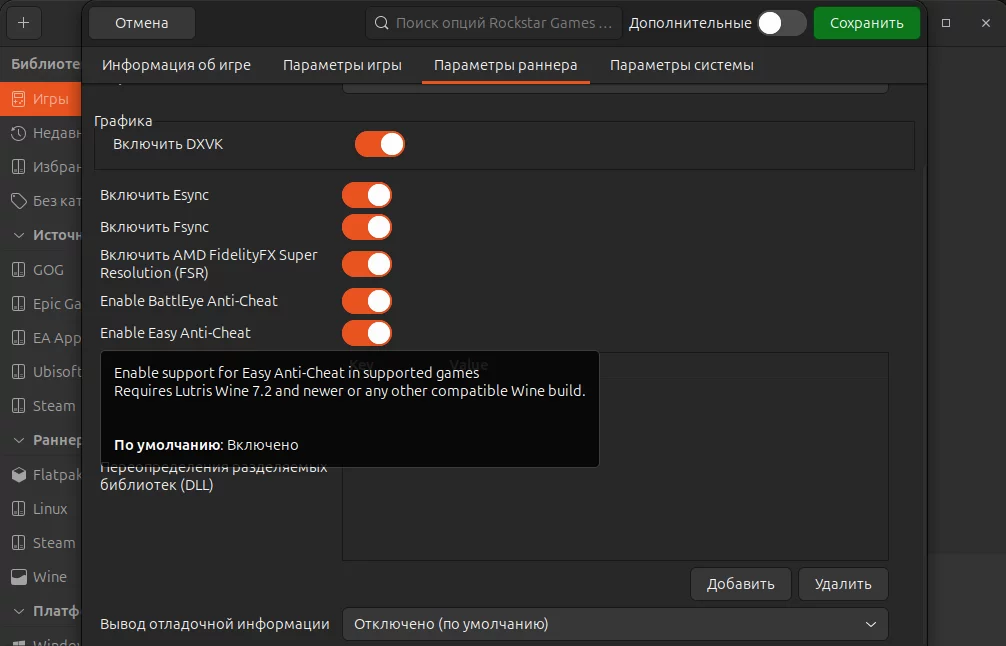Select Steam runner icon under runners
Image resolution: width=1006 pixels, height=646 pixels.
[19, 543]
